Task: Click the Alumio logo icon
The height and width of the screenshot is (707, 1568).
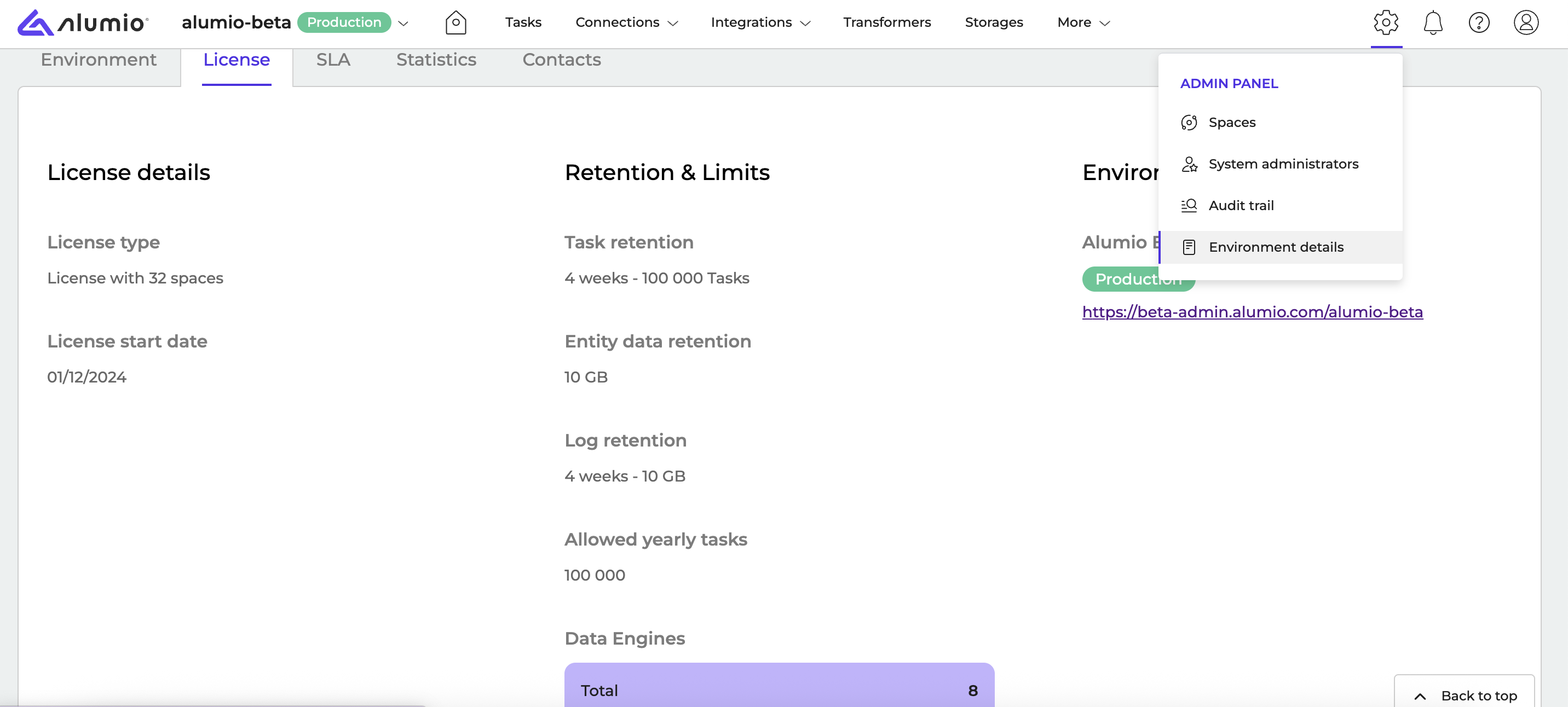Action: coord(35,22)
